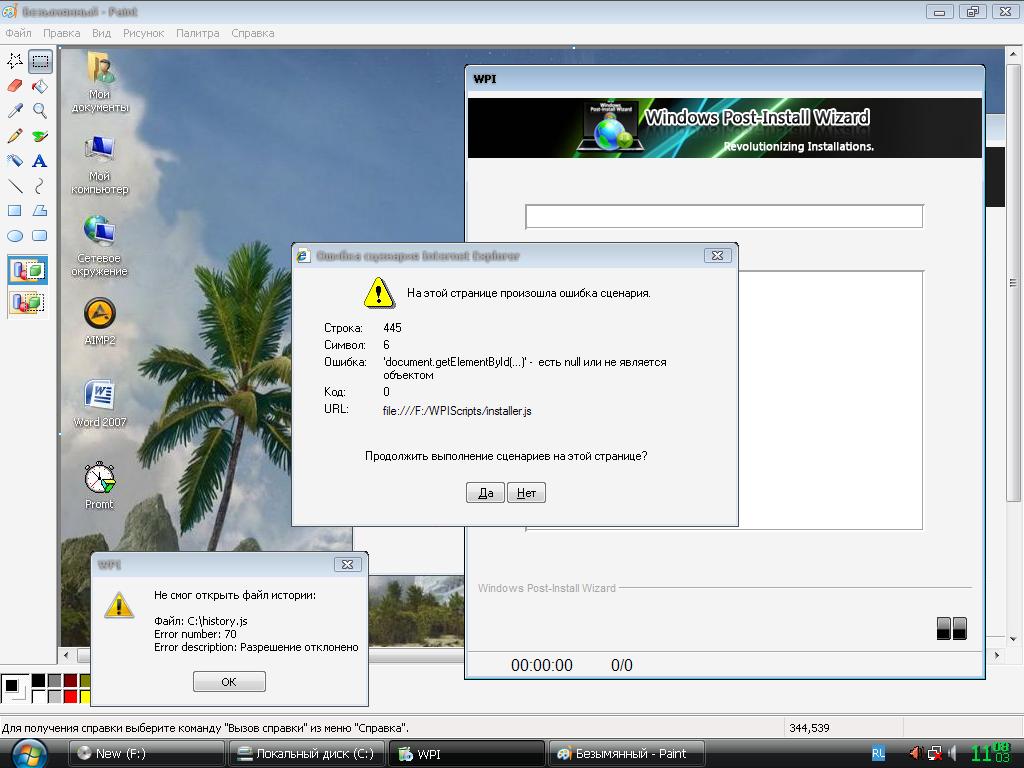The image size is (1024, 768).
Task: Select the Free-form select tool in Paint
Action: point(14,61)
